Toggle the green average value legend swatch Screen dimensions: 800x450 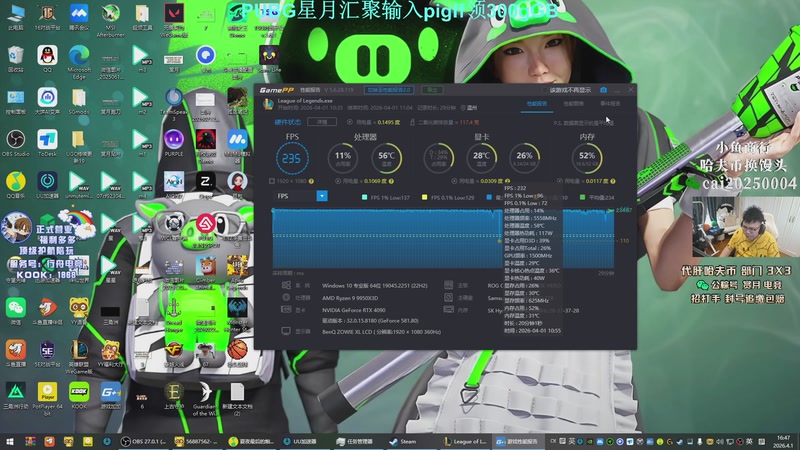pyautogui.click(x=582, y=197)
